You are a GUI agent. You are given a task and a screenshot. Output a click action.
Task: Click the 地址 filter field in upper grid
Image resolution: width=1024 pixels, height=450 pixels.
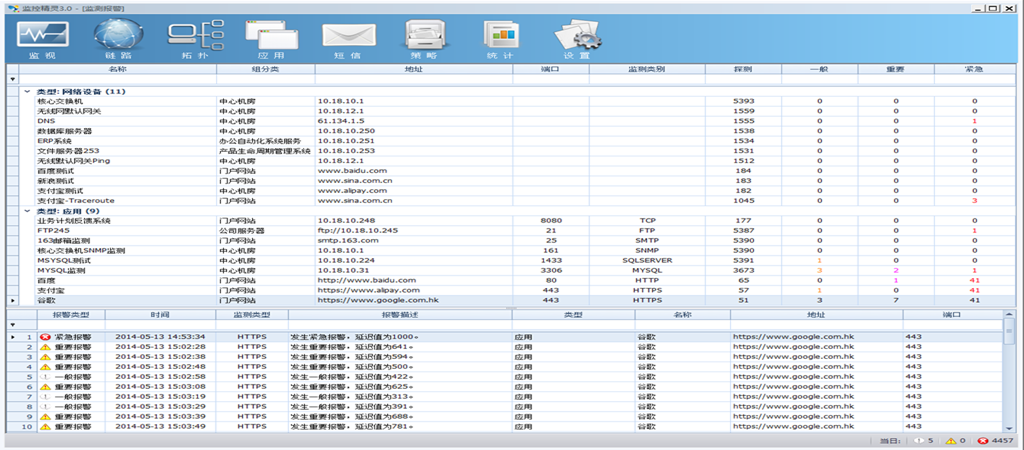pos(413,79)
